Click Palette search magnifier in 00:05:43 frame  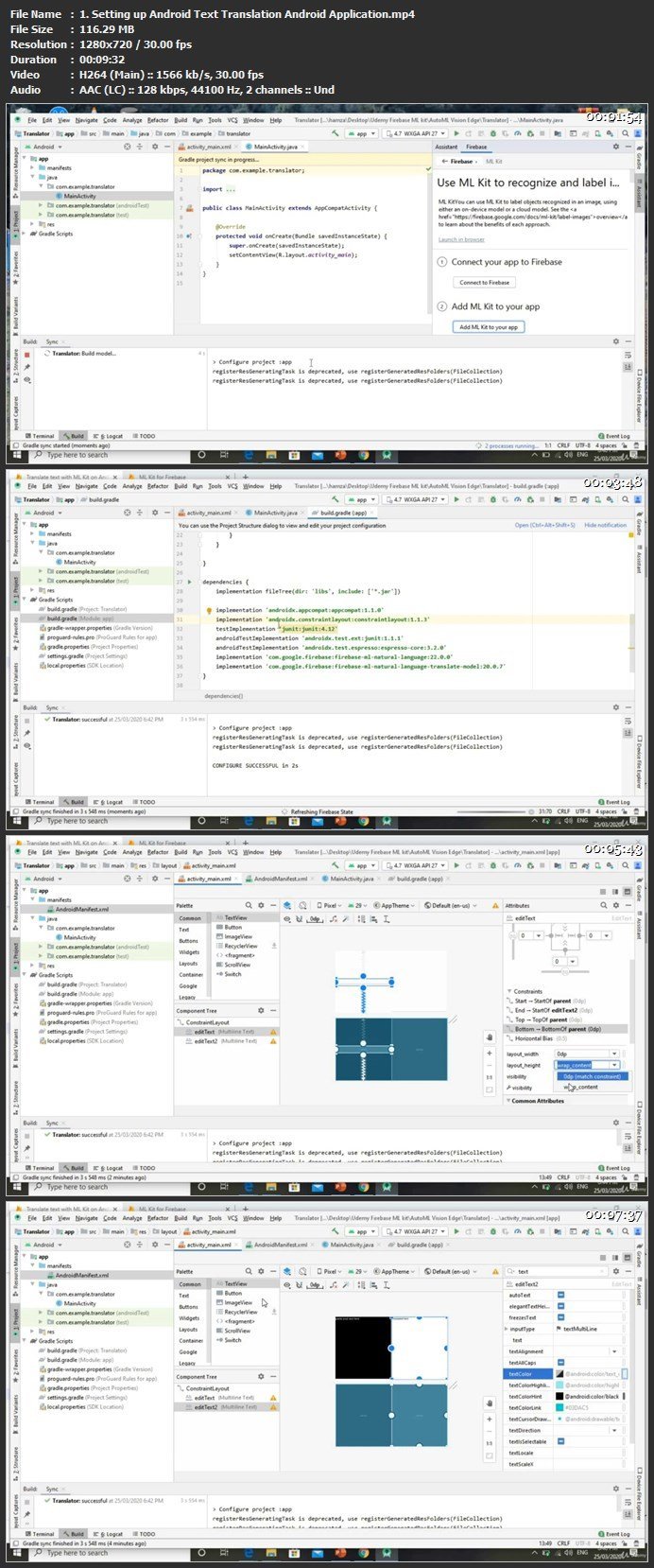coord(250,905)
